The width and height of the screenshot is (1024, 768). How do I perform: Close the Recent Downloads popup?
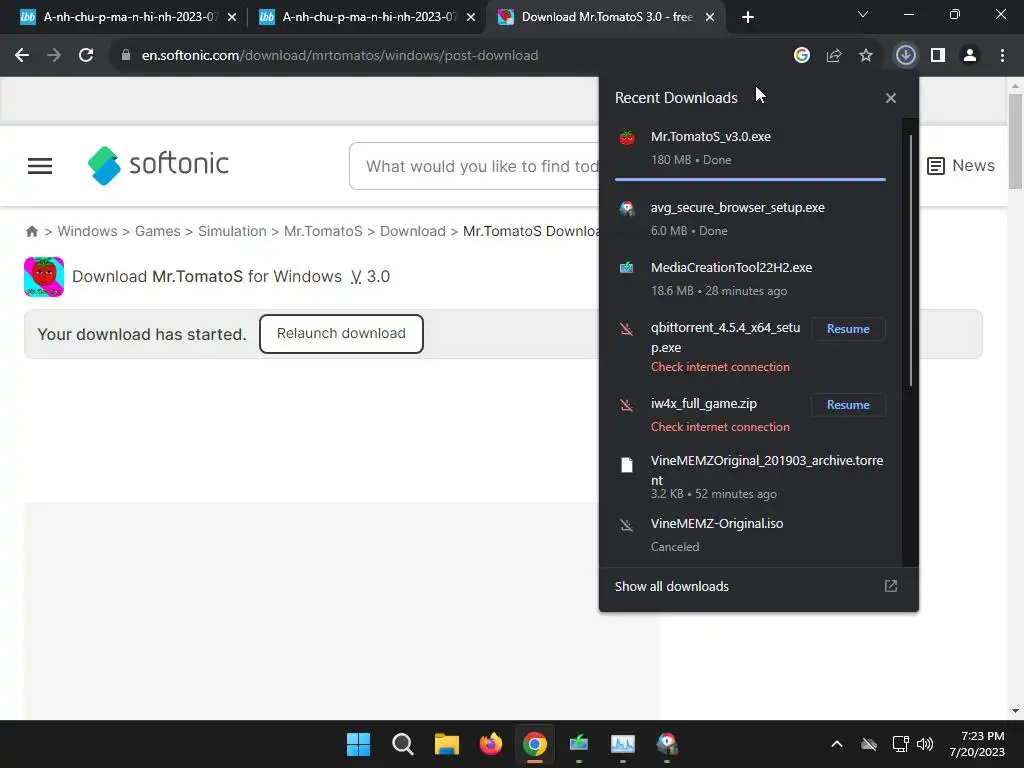(x=890, y=98)
